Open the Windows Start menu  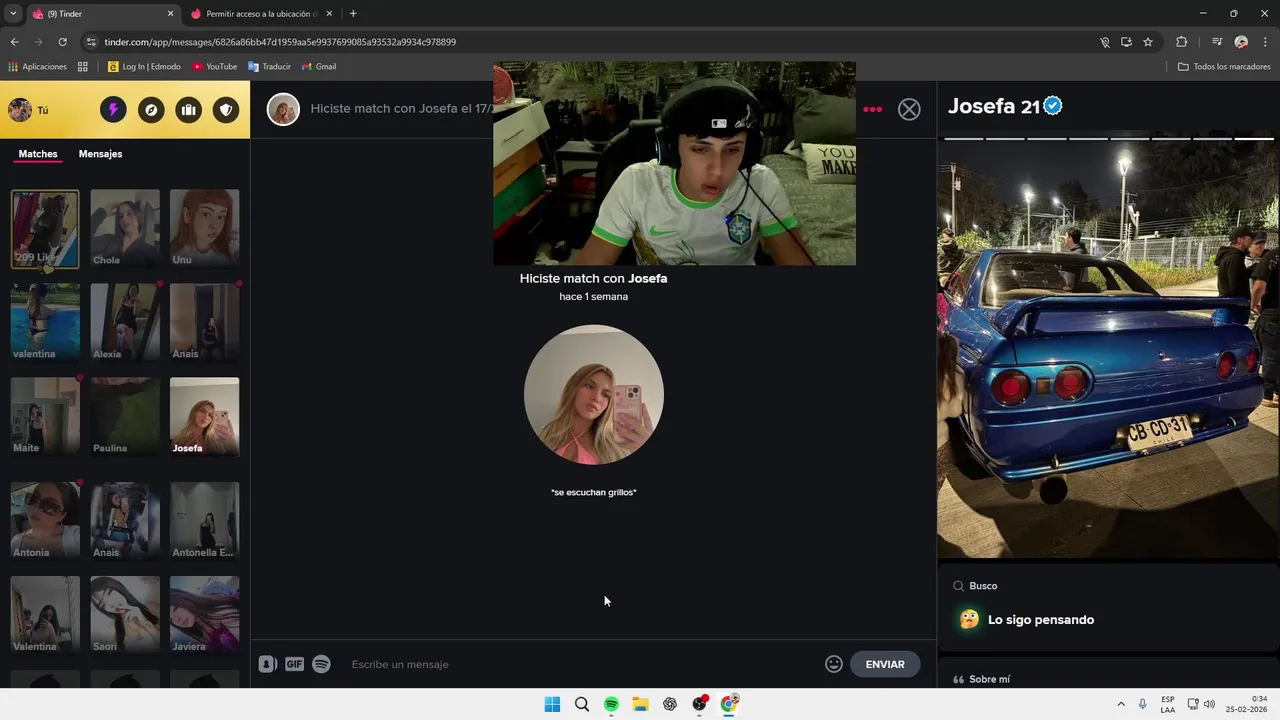pyautogui.click(x=552, y=704)
